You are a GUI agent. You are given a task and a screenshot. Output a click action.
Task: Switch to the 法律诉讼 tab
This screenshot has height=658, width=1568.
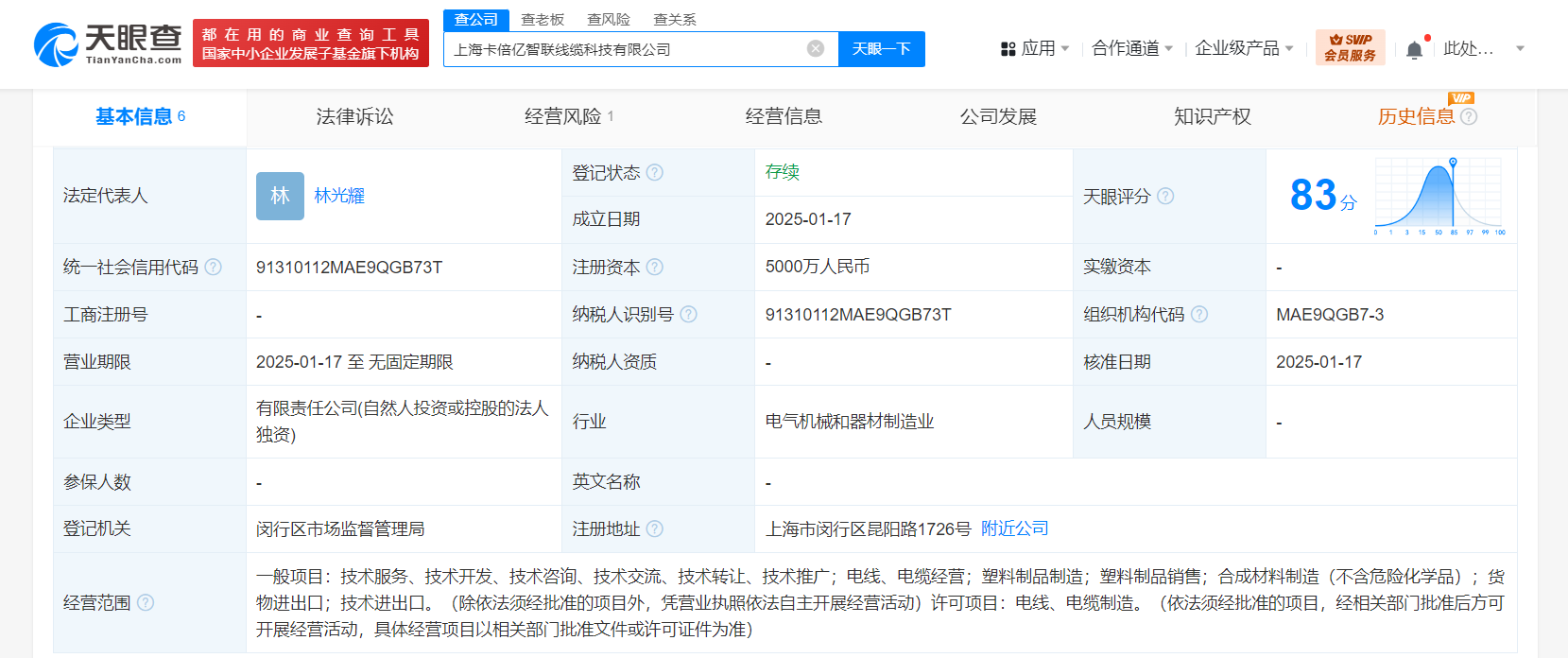click(354, 116)
